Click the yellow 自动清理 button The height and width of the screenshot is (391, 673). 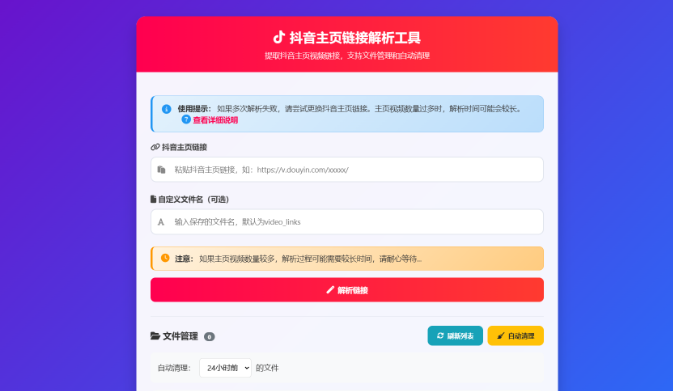pos(515,336)
